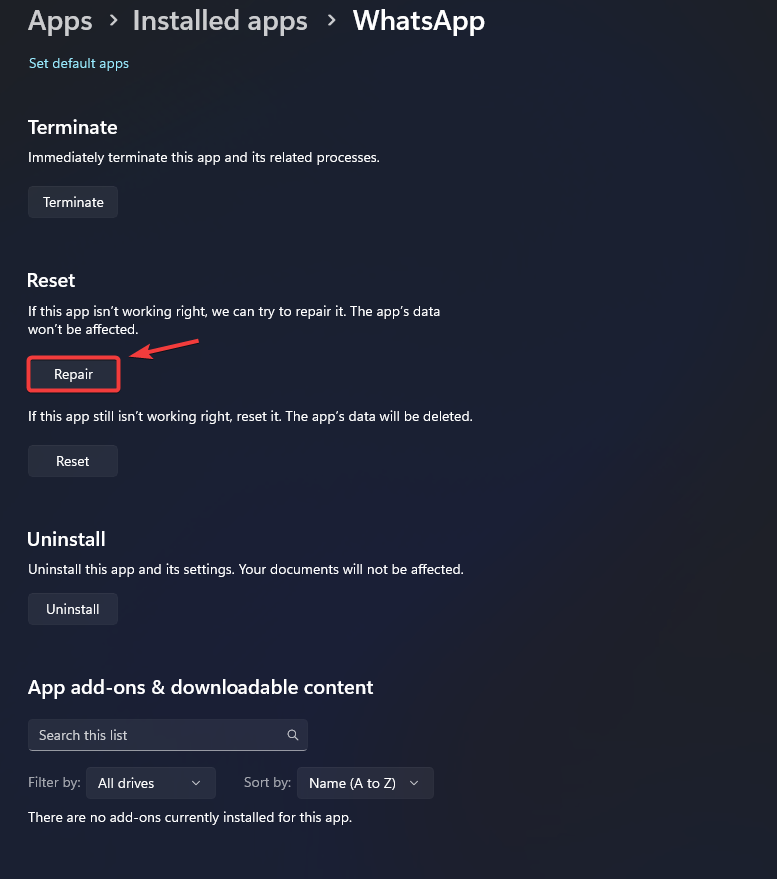777x879 pixels.
Task: Return to Installed apps from breadcrumb
Action: click(219, 20)
